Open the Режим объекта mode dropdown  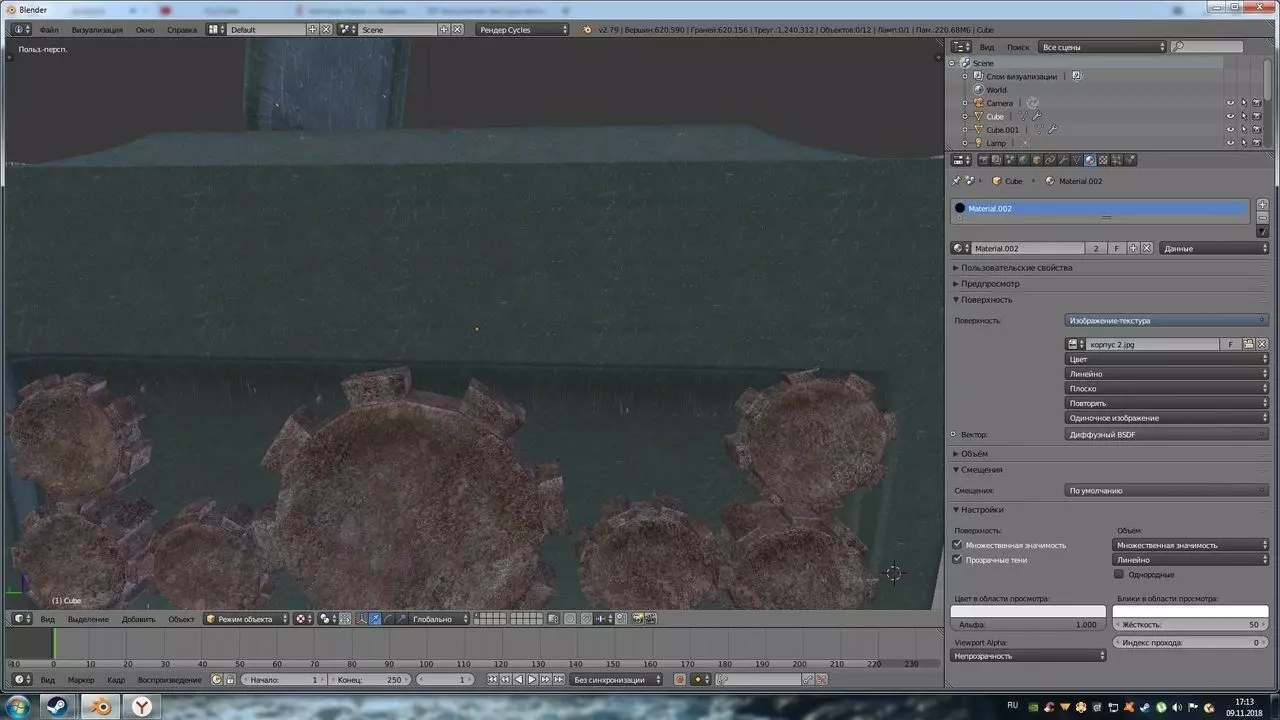tap(246, 619)
